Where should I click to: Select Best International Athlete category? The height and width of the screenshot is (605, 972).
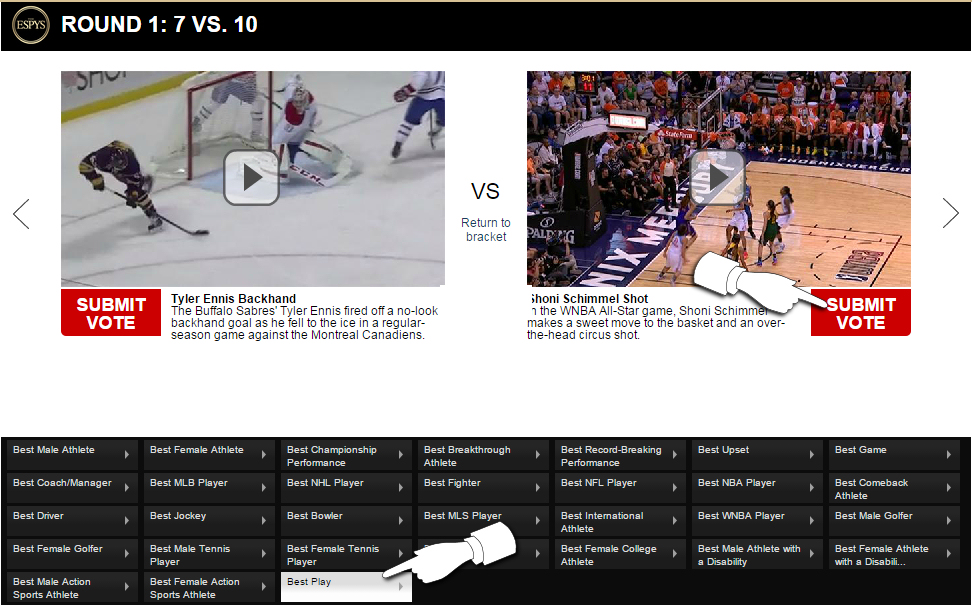[x=620, y=520]
